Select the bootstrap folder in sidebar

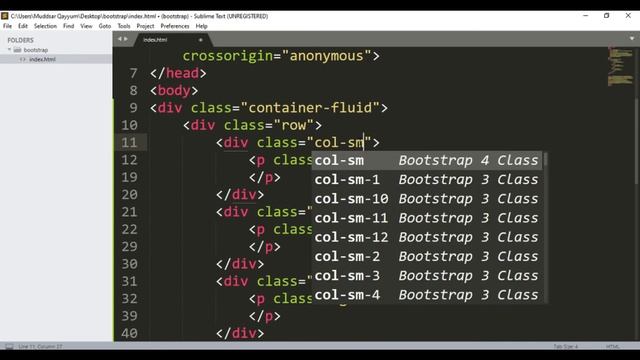(36, 50)
